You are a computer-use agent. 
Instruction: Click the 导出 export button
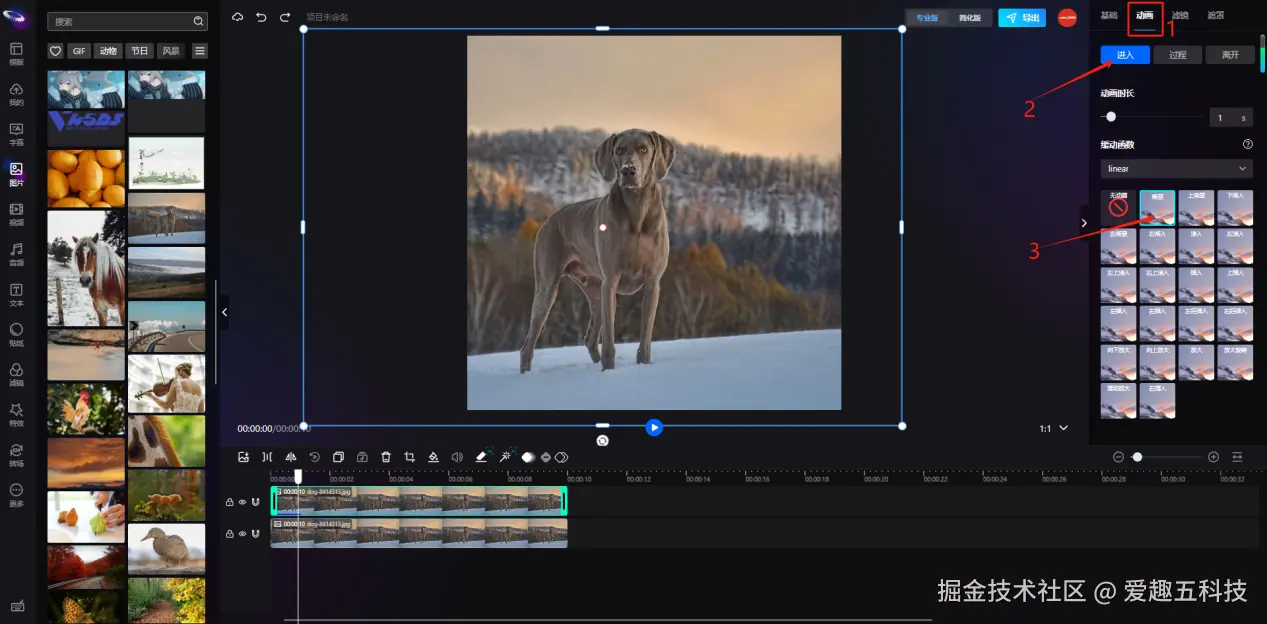tap(1022, 18)
